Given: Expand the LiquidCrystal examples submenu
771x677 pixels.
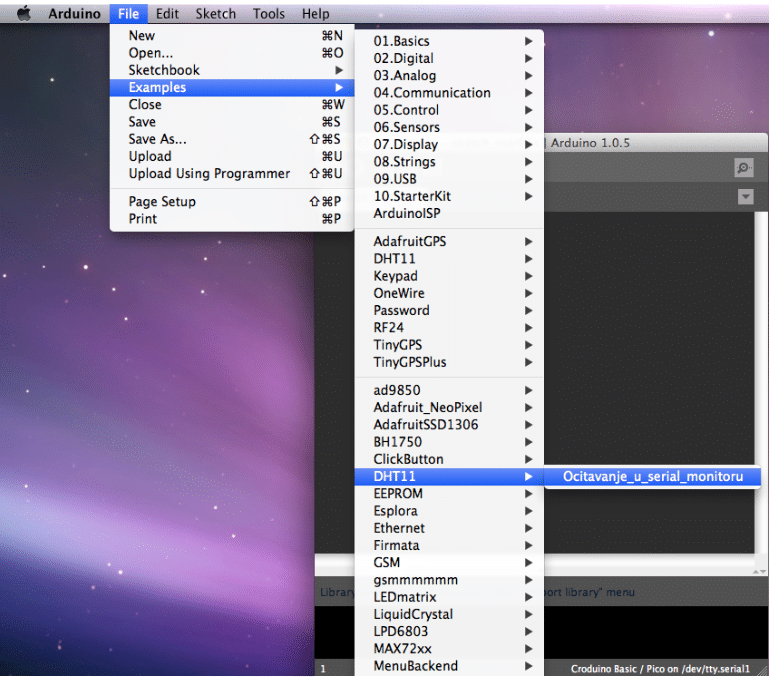Looking at the screenshot, I should click(413, 614).
